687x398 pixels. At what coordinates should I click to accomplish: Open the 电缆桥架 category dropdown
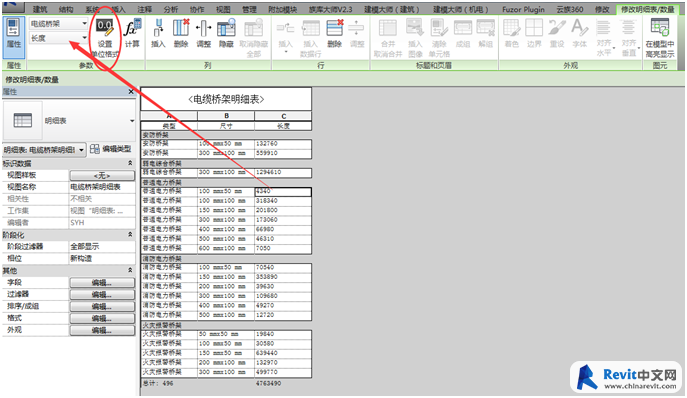85,23
